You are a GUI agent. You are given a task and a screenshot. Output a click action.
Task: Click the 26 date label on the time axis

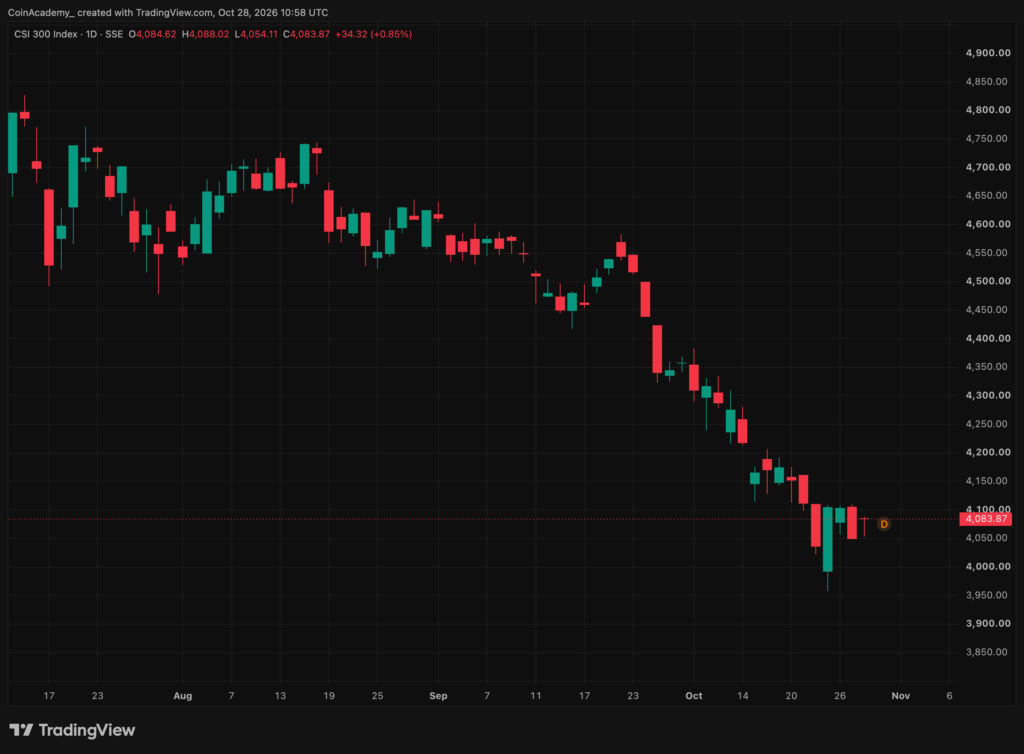click(x=840, y=696)
